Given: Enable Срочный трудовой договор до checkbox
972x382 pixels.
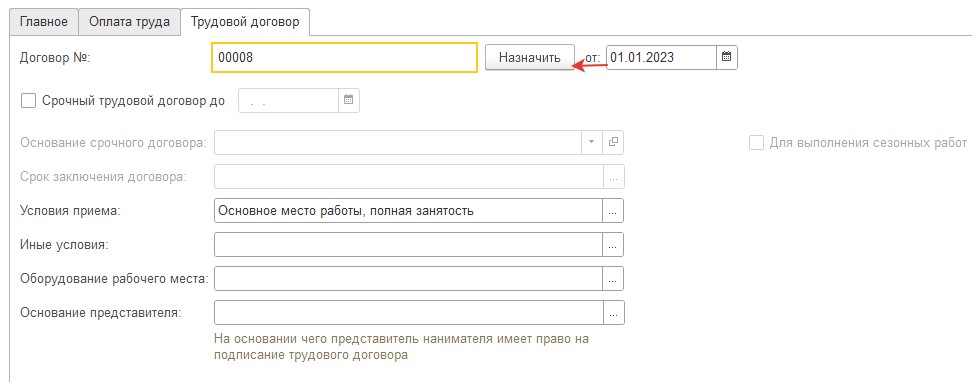Looking at the screenshot, I should click(29, 100).
